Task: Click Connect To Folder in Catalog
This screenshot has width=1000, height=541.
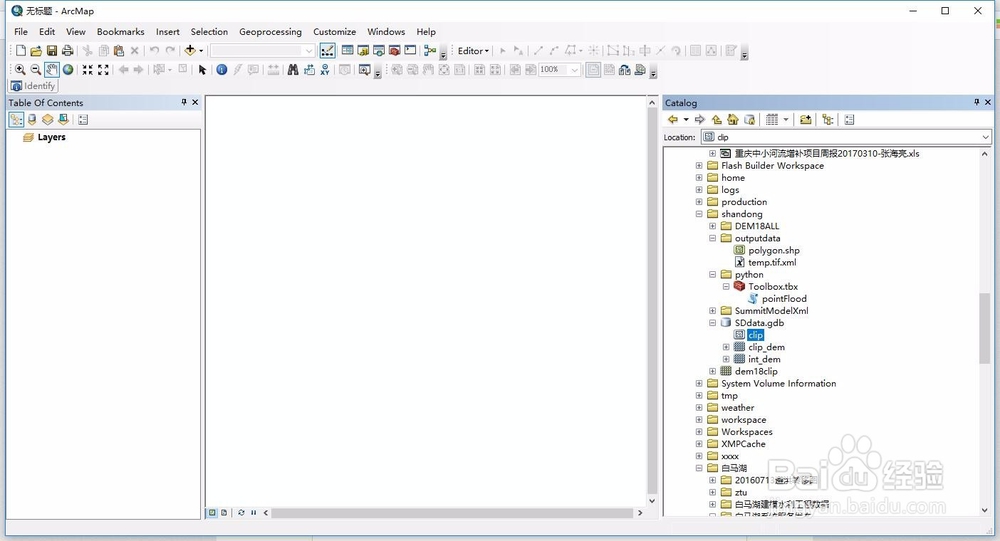Action: point(805,119)
